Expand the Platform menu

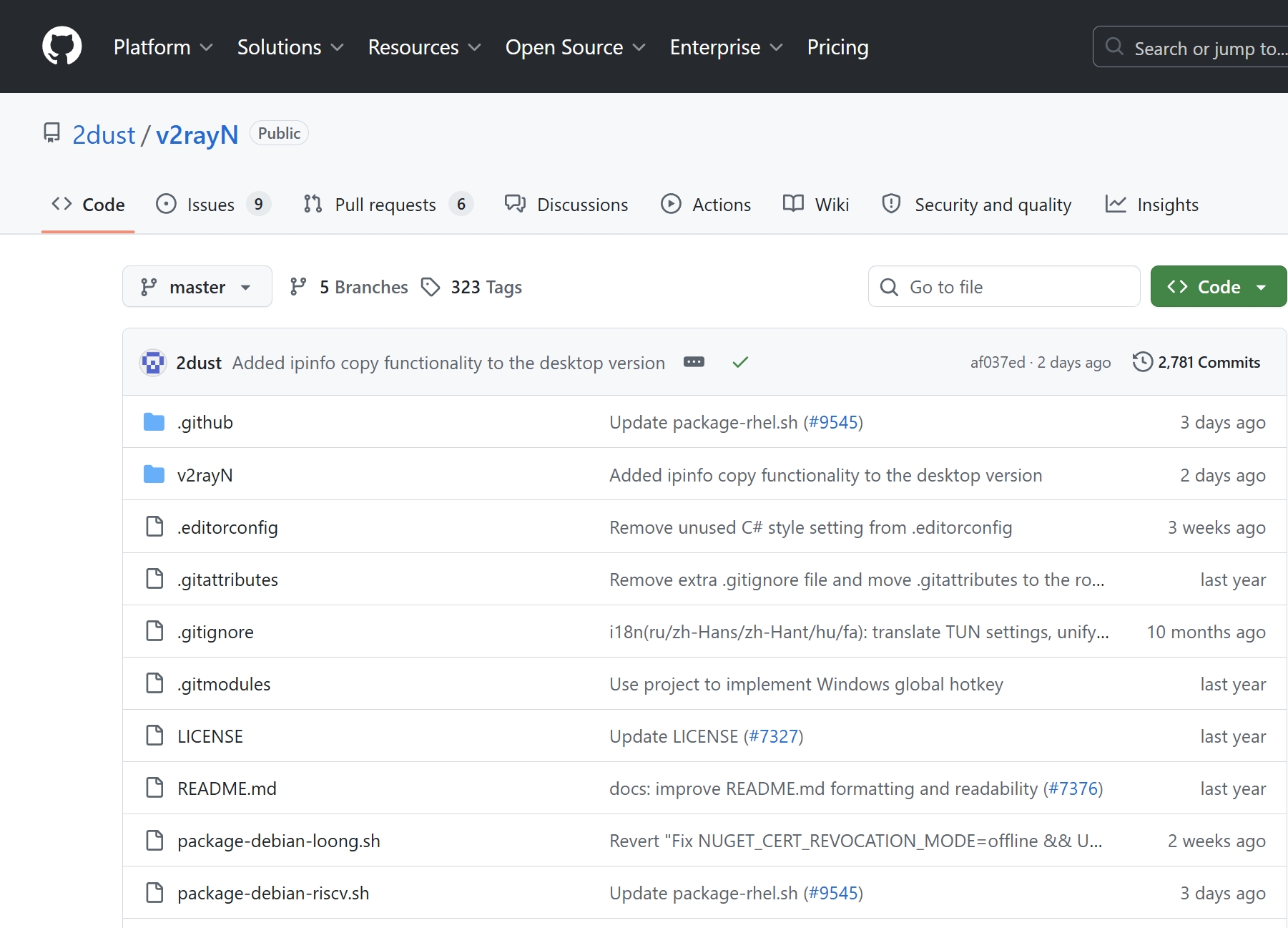[163, 47]
